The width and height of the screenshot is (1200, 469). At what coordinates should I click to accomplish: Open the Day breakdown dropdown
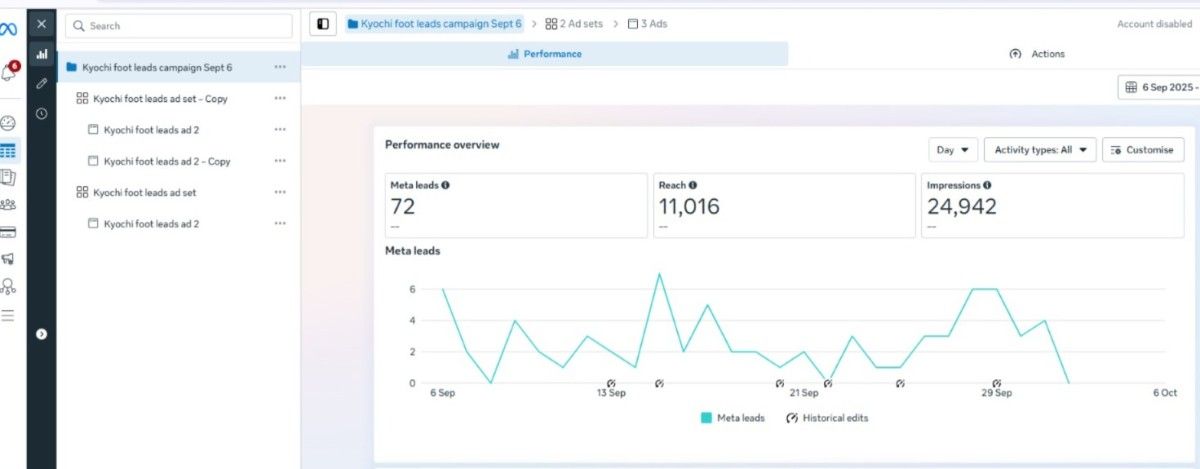[953, 150]
